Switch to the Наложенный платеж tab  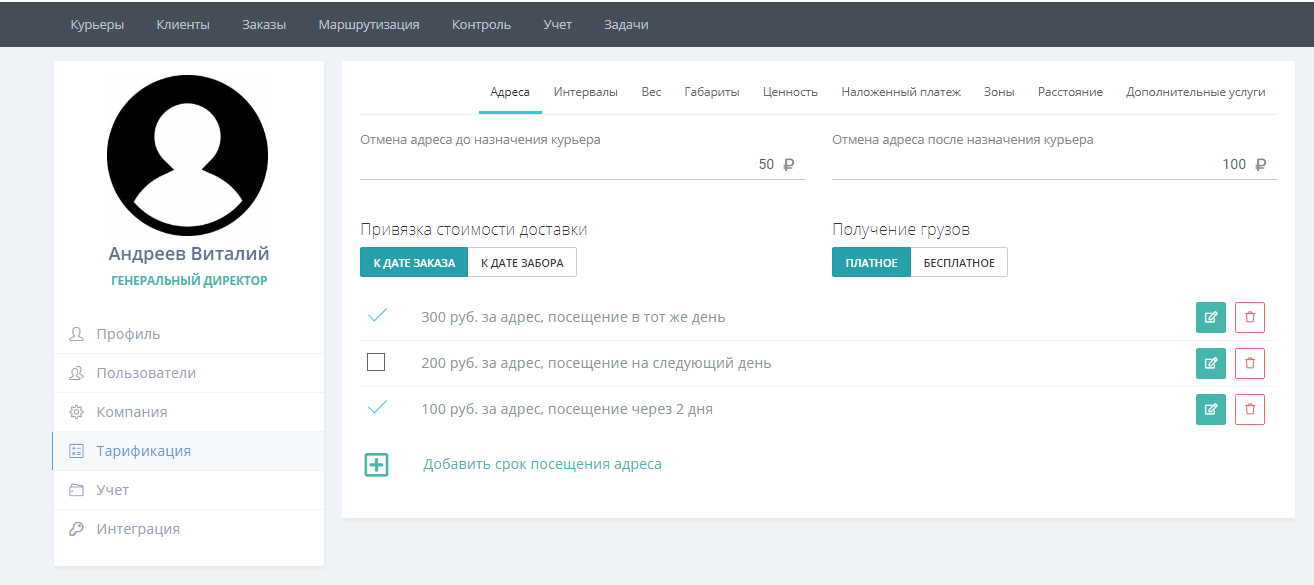click(901, 92)
